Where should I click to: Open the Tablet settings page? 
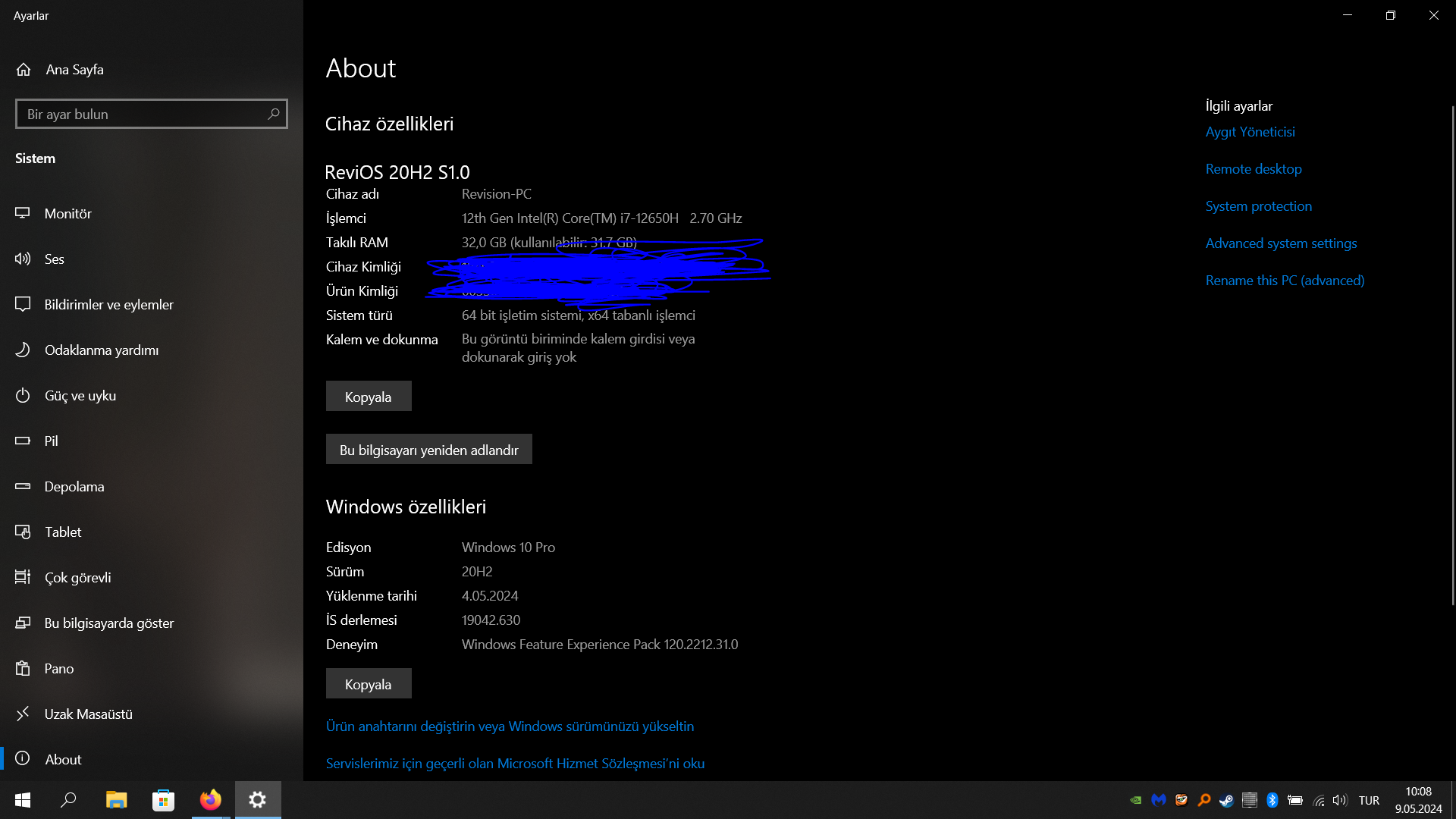[63, 532]
